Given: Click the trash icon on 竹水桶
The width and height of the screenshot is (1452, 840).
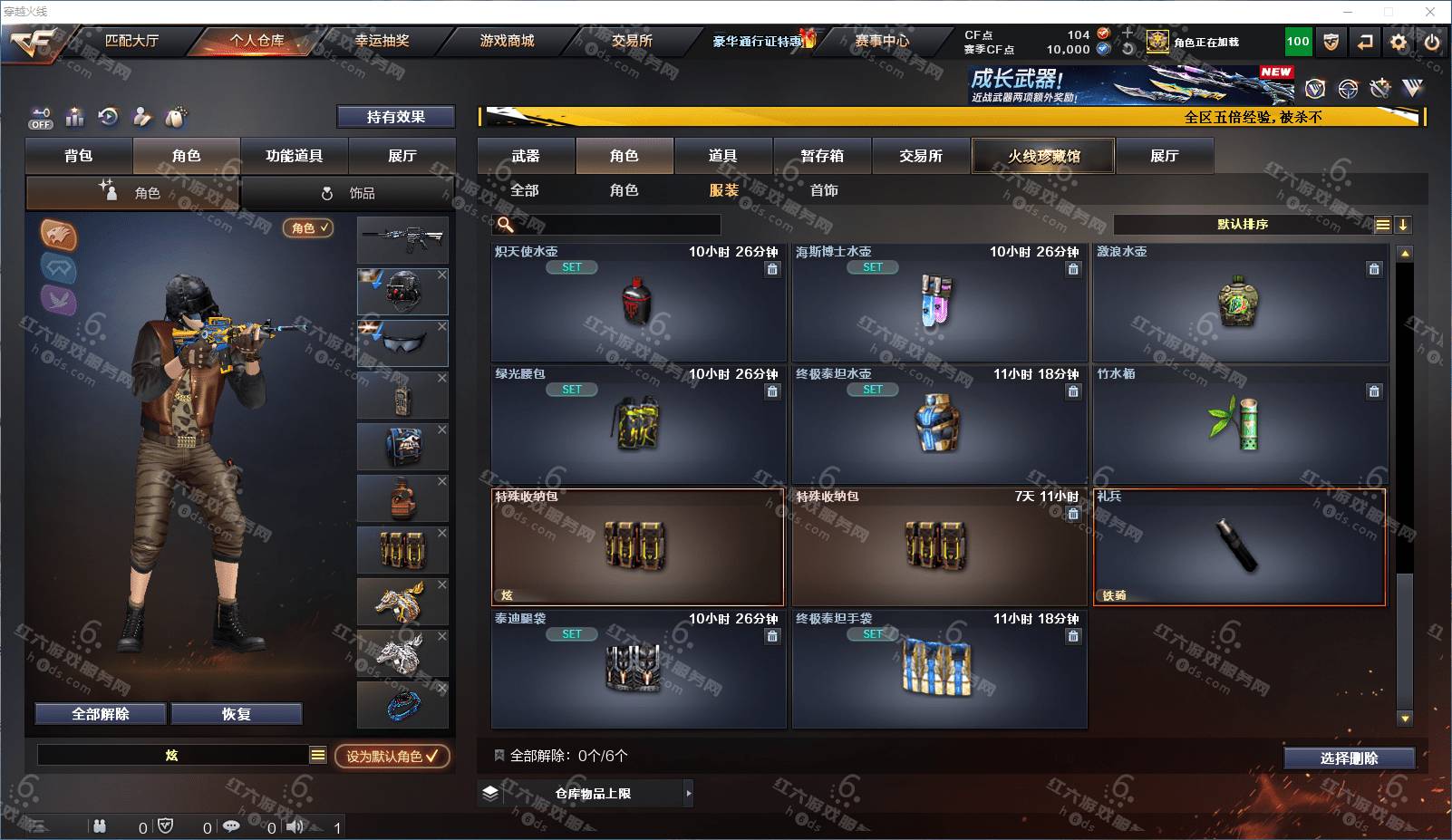Looking at the screenshot, I should [x=1374, y=391].
